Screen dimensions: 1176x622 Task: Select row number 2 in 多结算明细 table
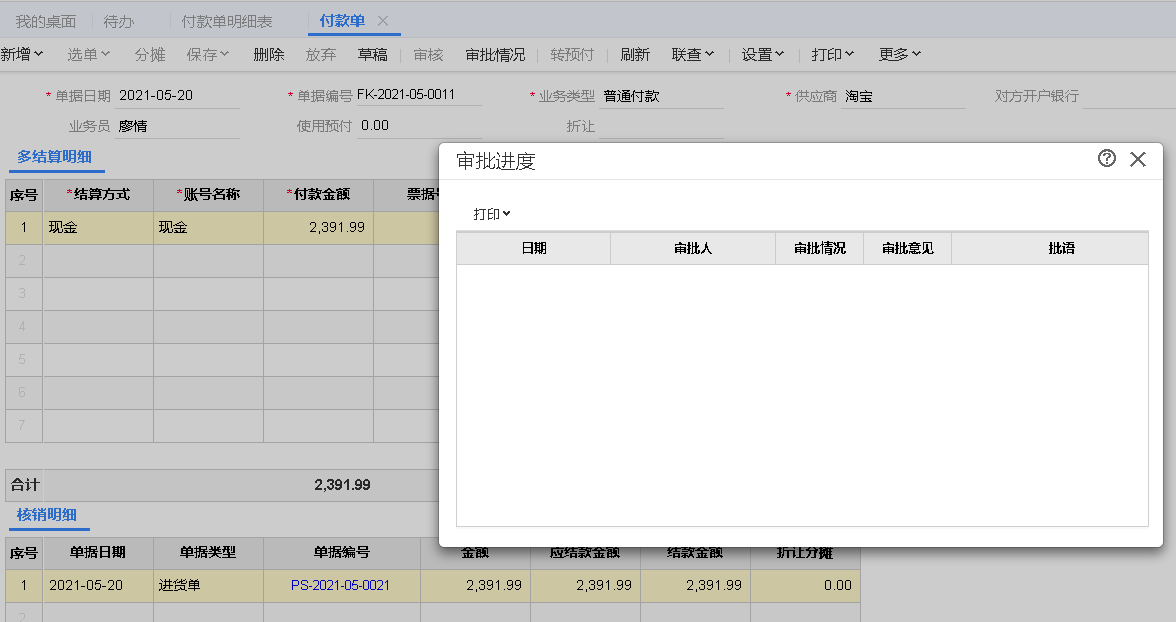point(22,260)
